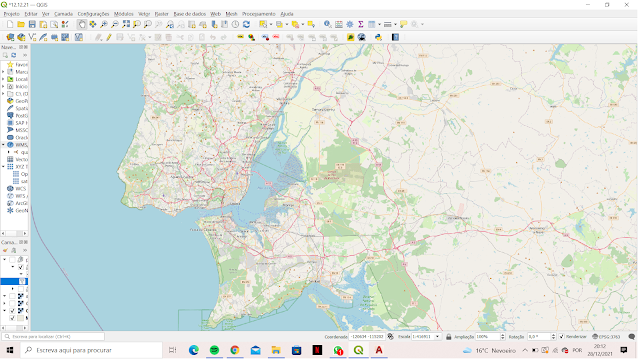Open the Python console icon
The image size is (640, 361).
(x=378, y=38)
